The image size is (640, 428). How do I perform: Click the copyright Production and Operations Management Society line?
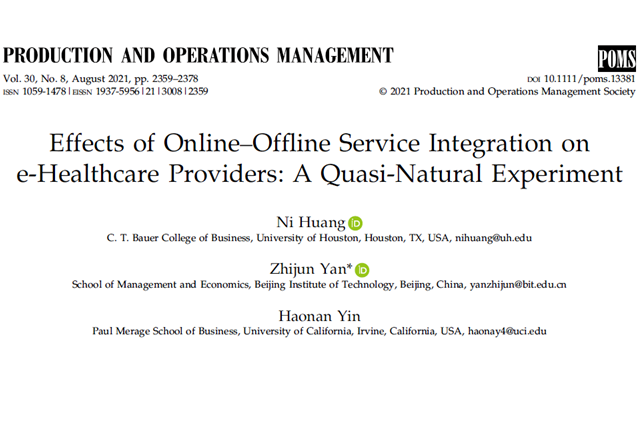[506, 91]
